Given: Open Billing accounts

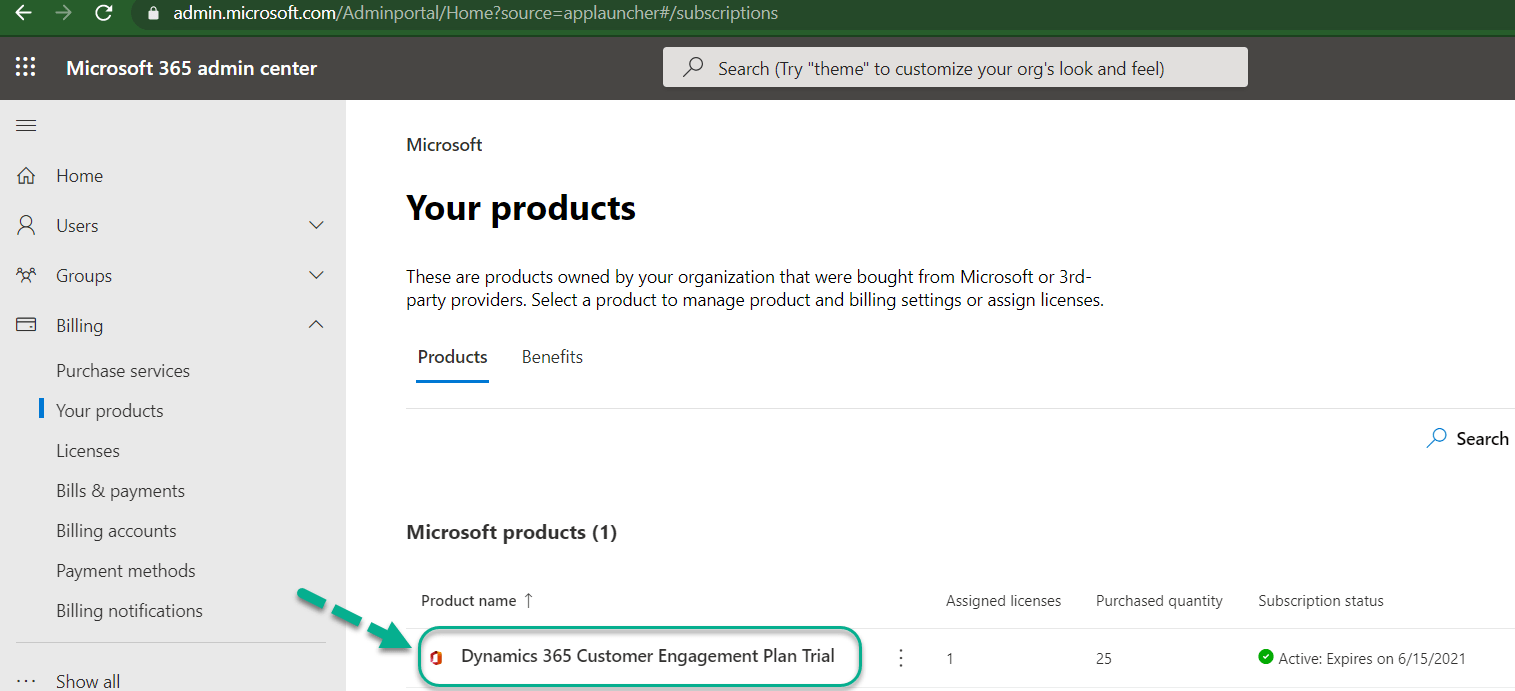Looking at the screenshot, I should [116, 531].
